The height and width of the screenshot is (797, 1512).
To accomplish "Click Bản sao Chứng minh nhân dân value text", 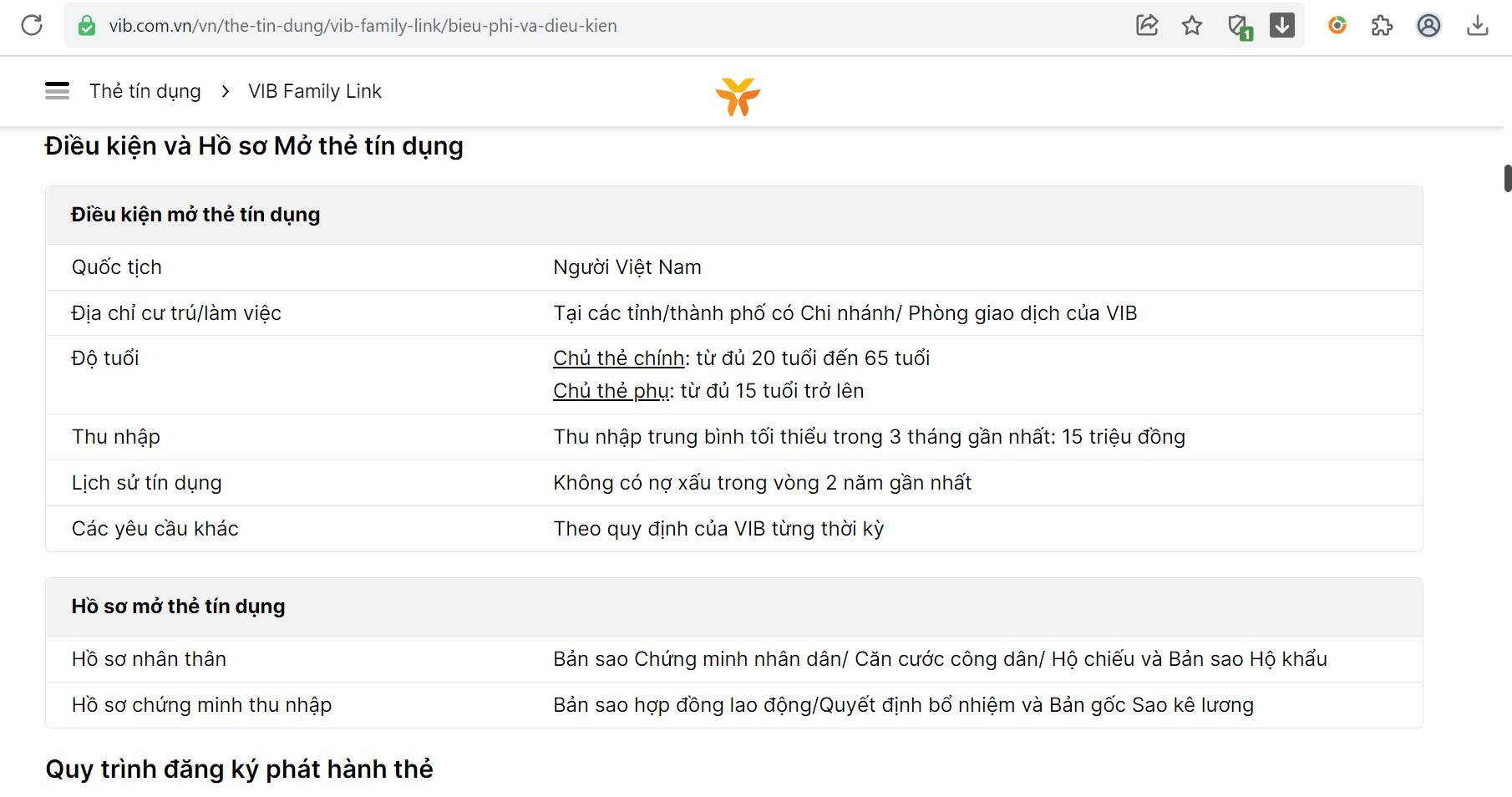I will coord(940,659).
